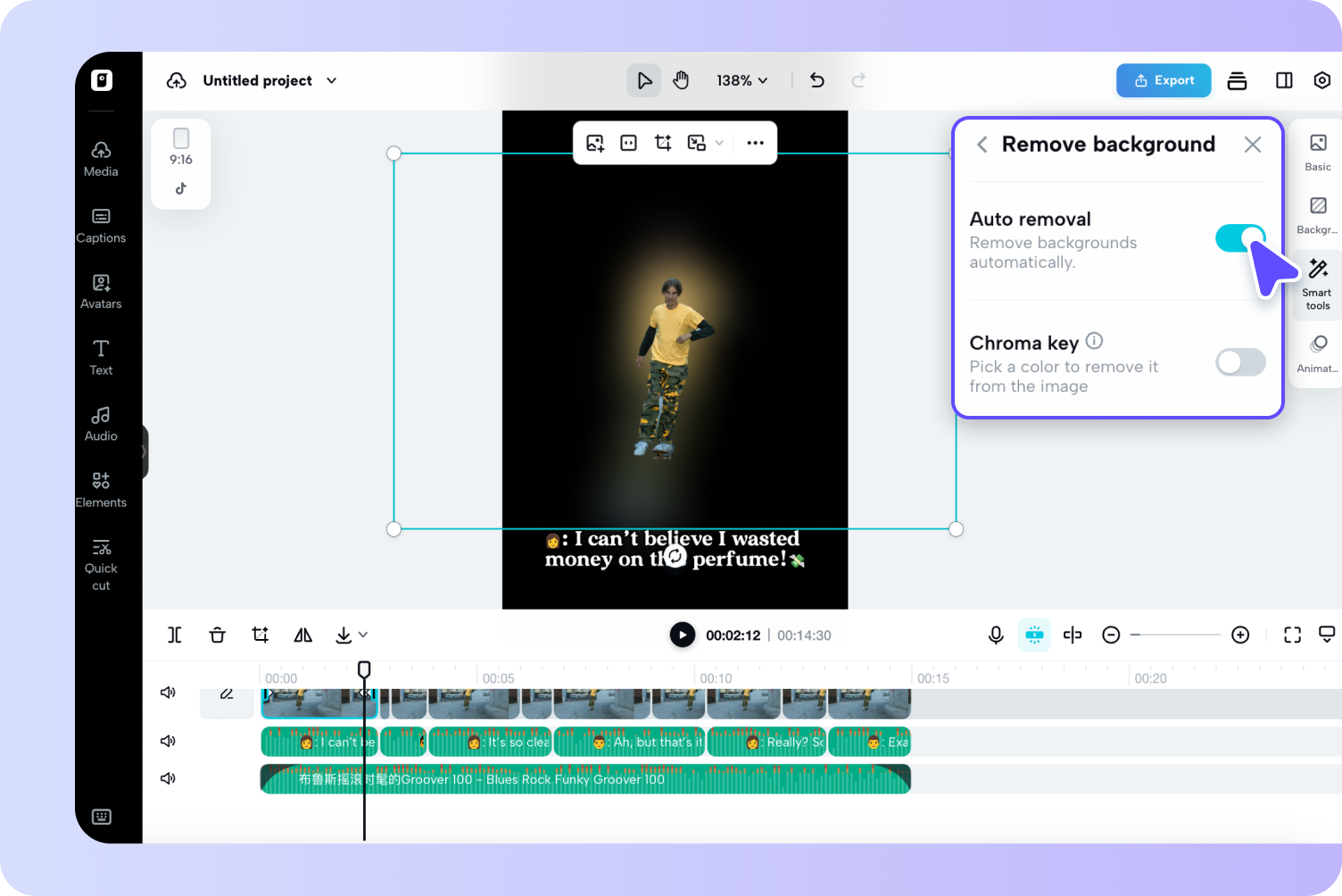The image size is (1342, 896).
Task: Select the first video clip thumbnail
Action: pos(319,703)
